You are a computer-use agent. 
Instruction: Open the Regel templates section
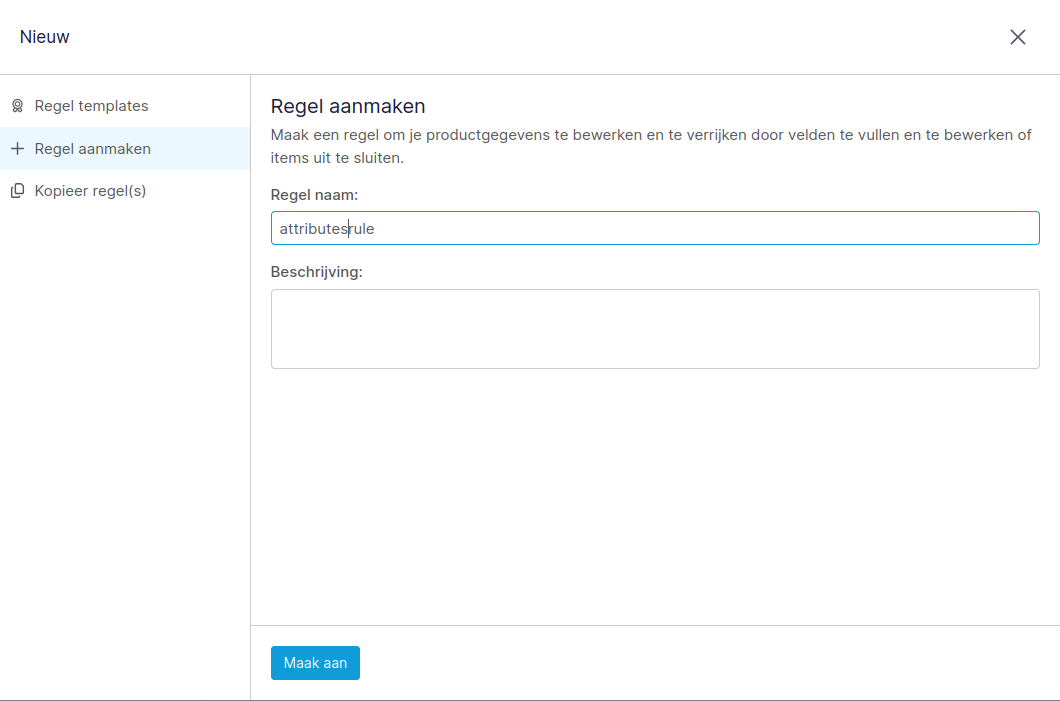[91, 106]
